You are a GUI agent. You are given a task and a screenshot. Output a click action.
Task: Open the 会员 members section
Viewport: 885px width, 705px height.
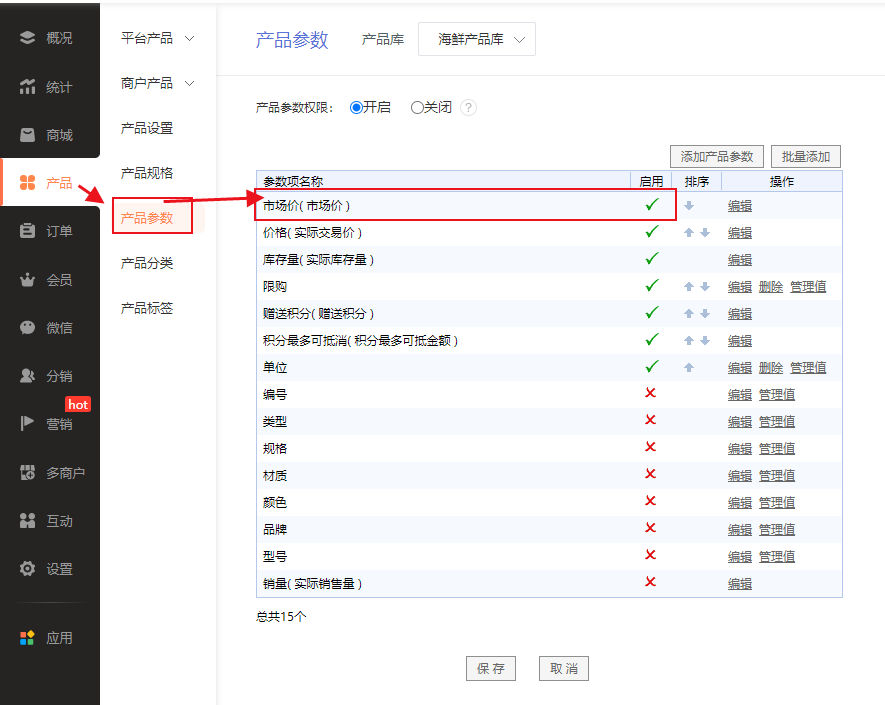click(46, 279)
